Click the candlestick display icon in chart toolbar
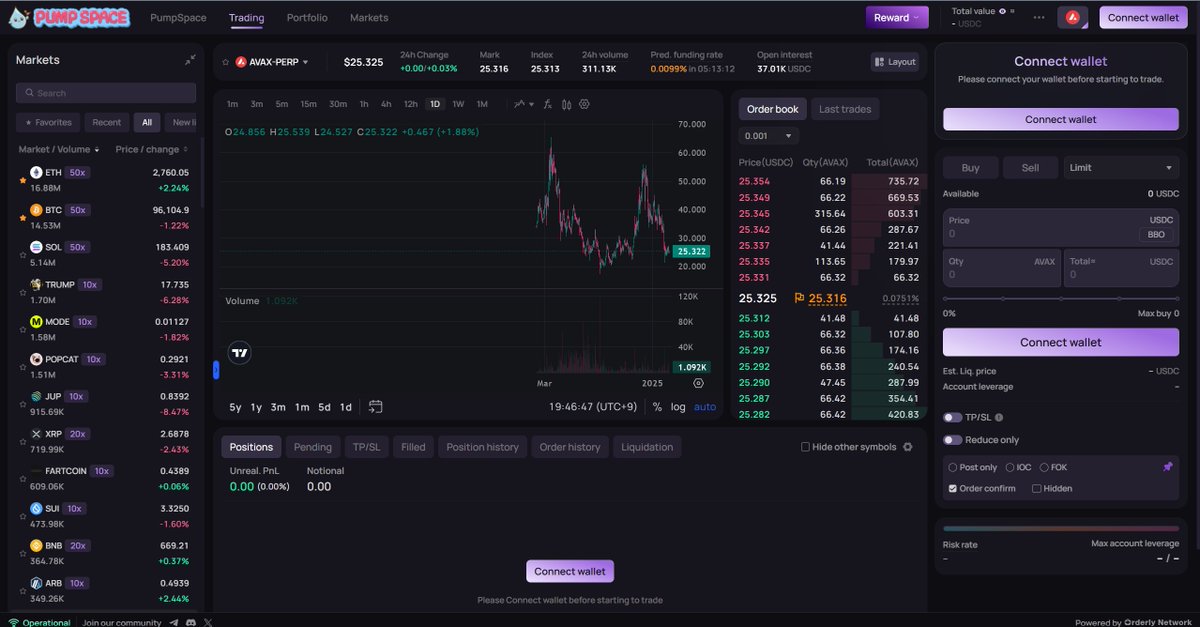 pyautogui.click(x=566, y=104)
